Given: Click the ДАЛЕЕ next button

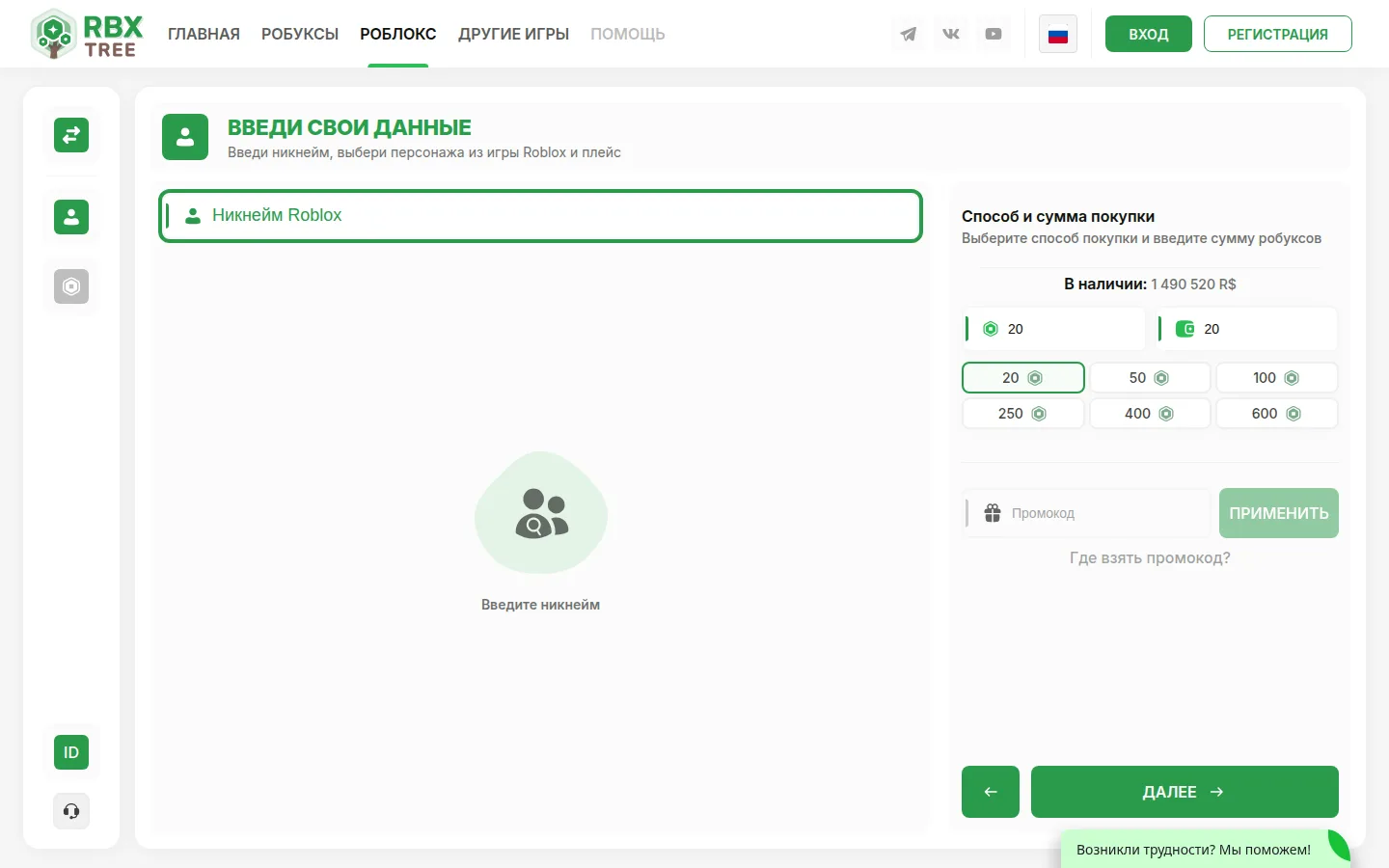Looking at the screenshot, I should point(1185,792).
